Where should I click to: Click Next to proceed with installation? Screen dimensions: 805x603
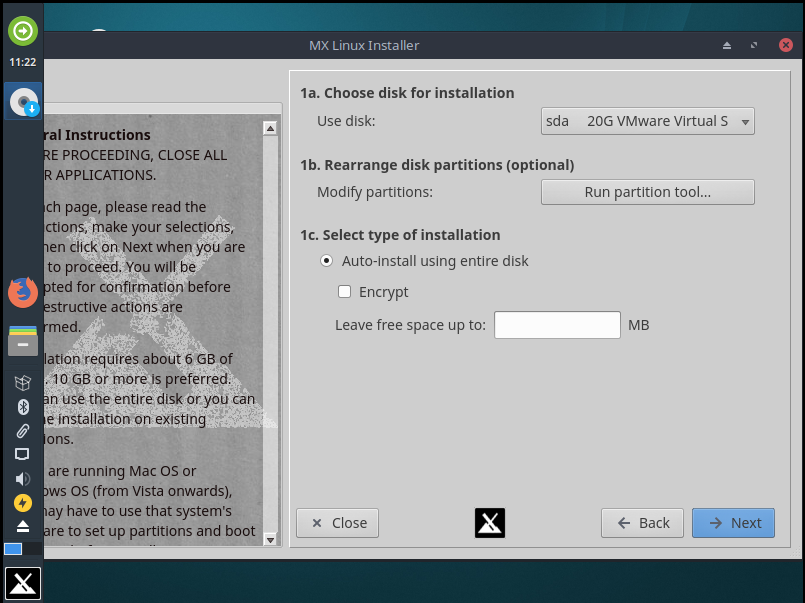point(733,523)
